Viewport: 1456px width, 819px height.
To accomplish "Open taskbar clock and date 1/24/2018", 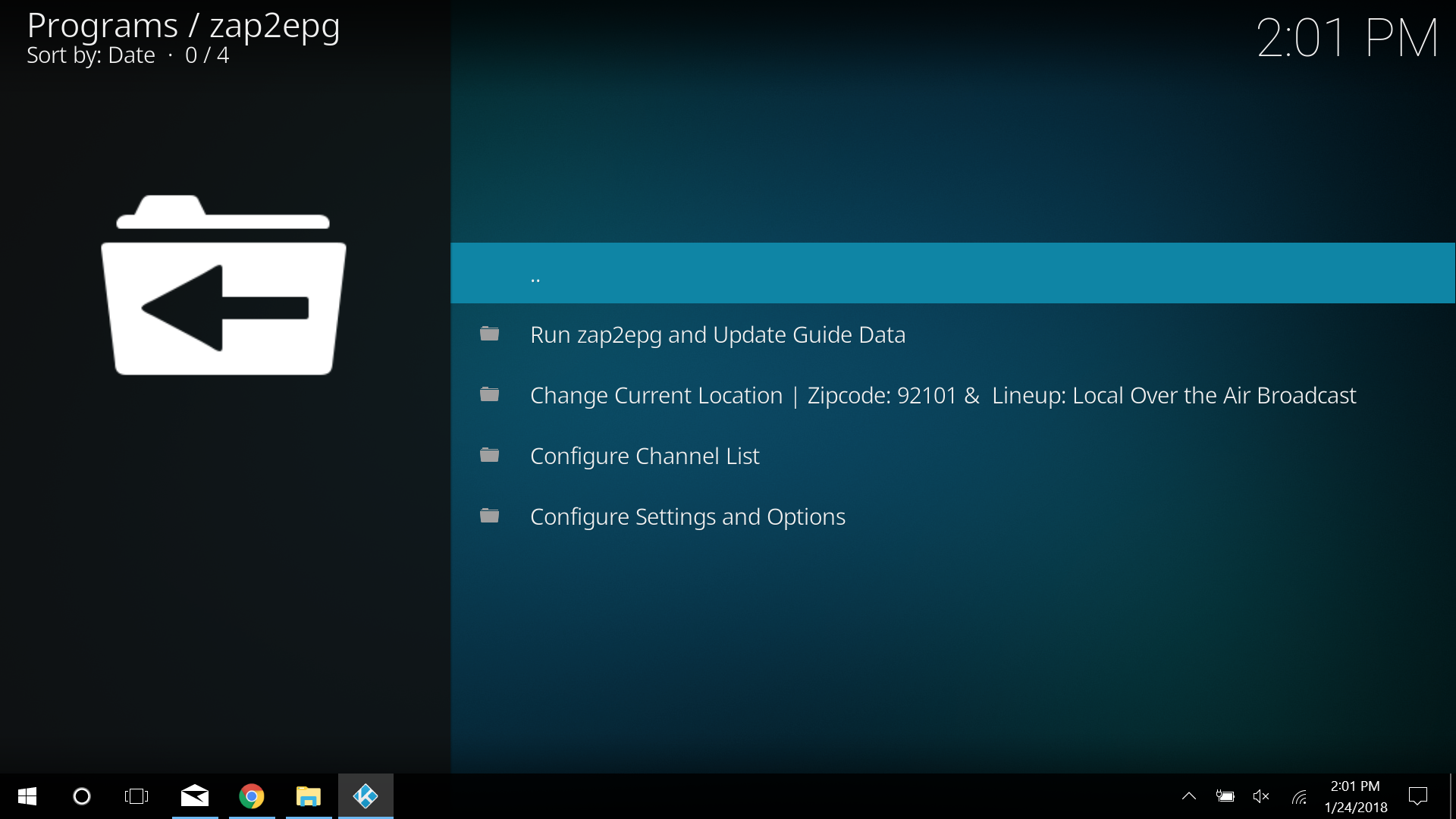I will [x=1356, y=796].
